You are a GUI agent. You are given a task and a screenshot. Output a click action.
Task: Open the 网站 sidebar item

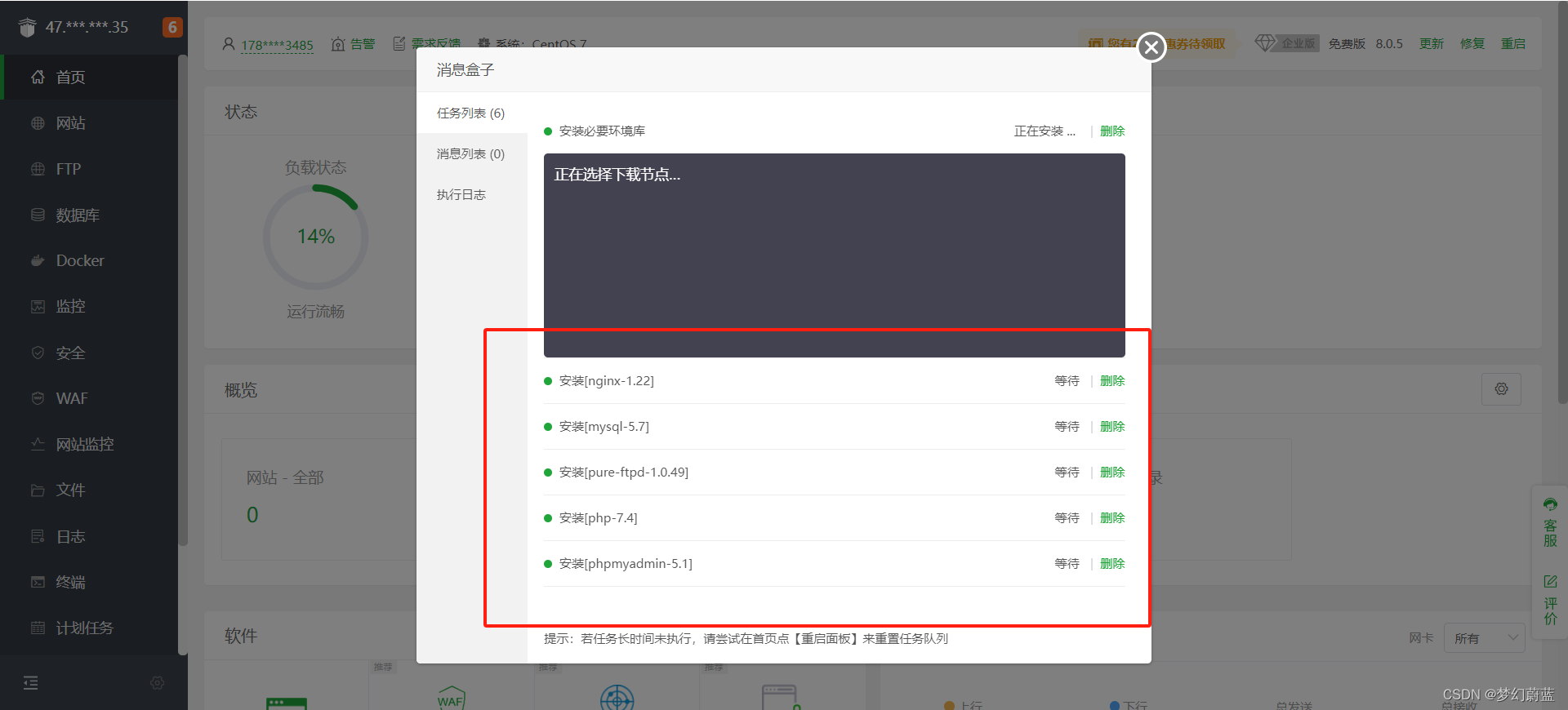click(88, 123)
